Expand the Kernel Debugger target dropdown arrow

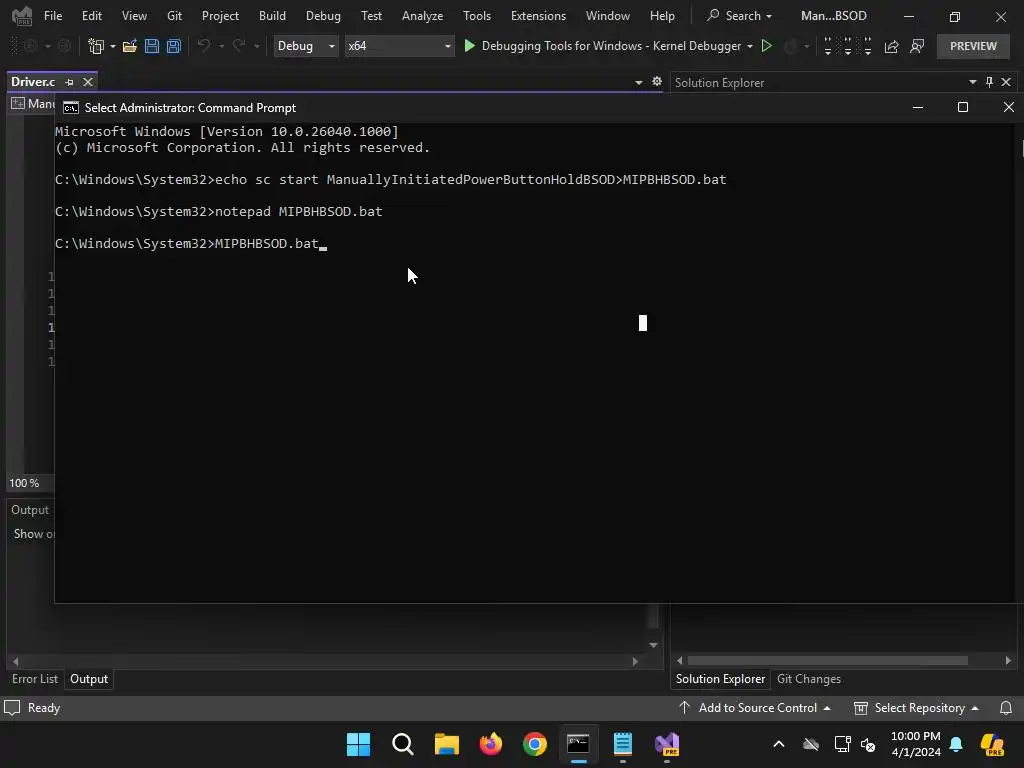pyautogui.click(x=750, y=46)
